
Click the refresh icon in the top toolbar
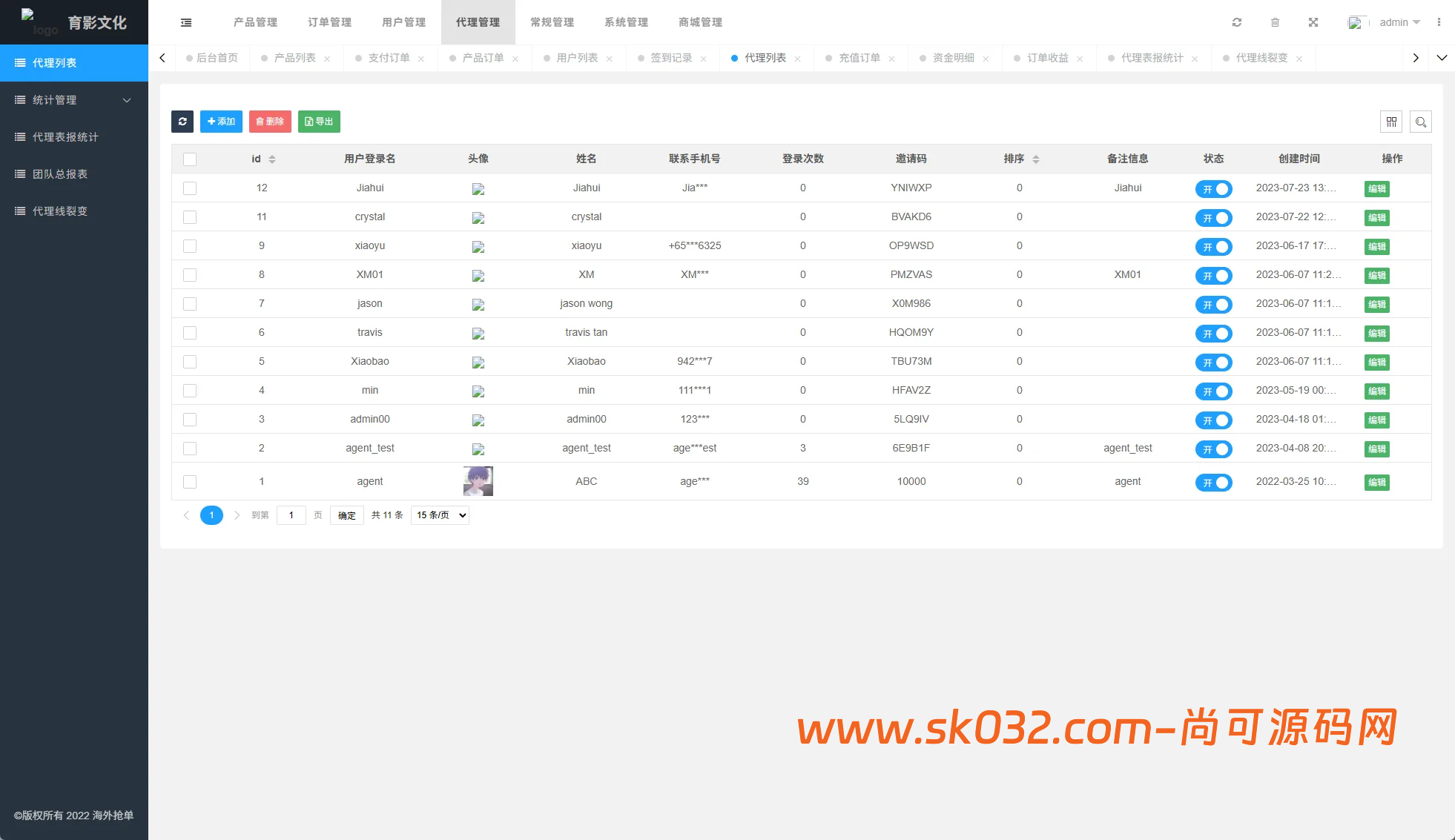(x=1236, y=22)
